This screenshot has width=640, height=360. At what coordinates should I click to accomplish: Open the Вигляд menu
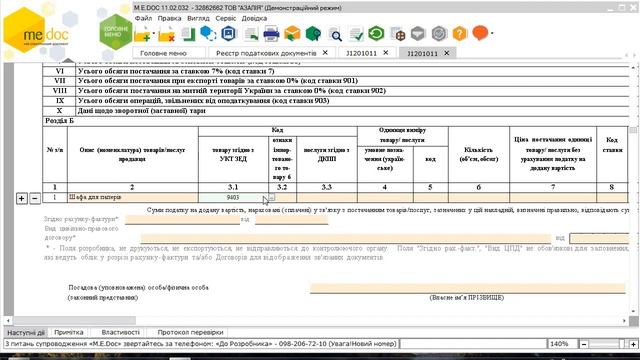(x=198, y=18)
